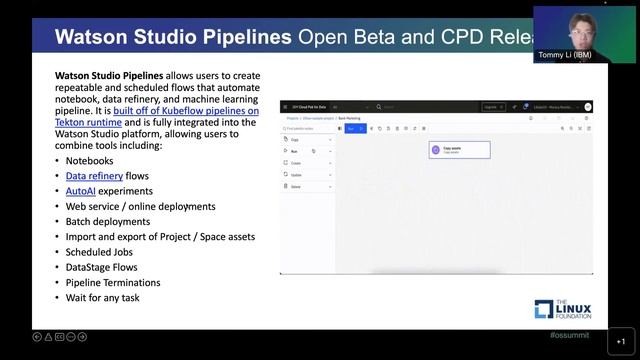Image resolution: width=640 pixels, height=360 pixels.
Task: Click the Web service / online deployments bullet
Action: (x=140, y=207)
